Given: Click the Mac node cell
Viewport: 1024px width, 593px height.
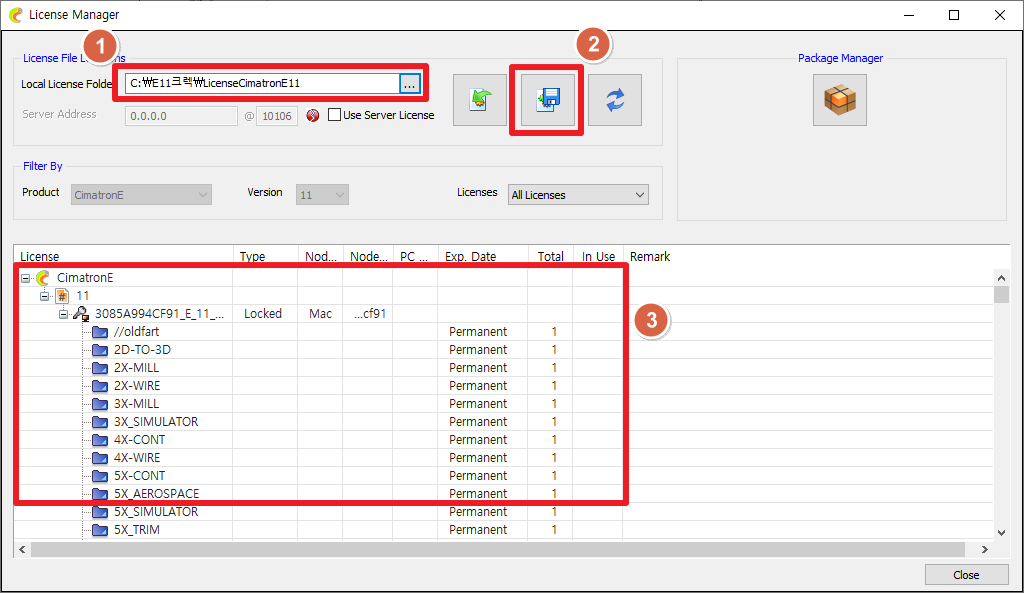Looking at the screenshot, I should coord(320,314).
